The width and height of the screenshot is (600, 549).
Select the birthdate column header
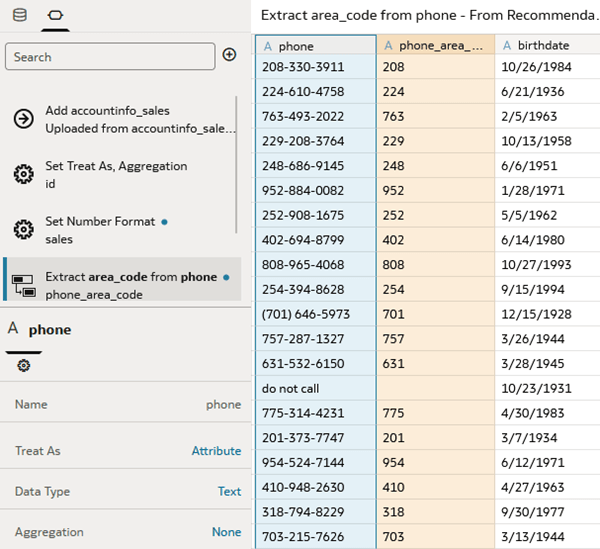(546, 46)
